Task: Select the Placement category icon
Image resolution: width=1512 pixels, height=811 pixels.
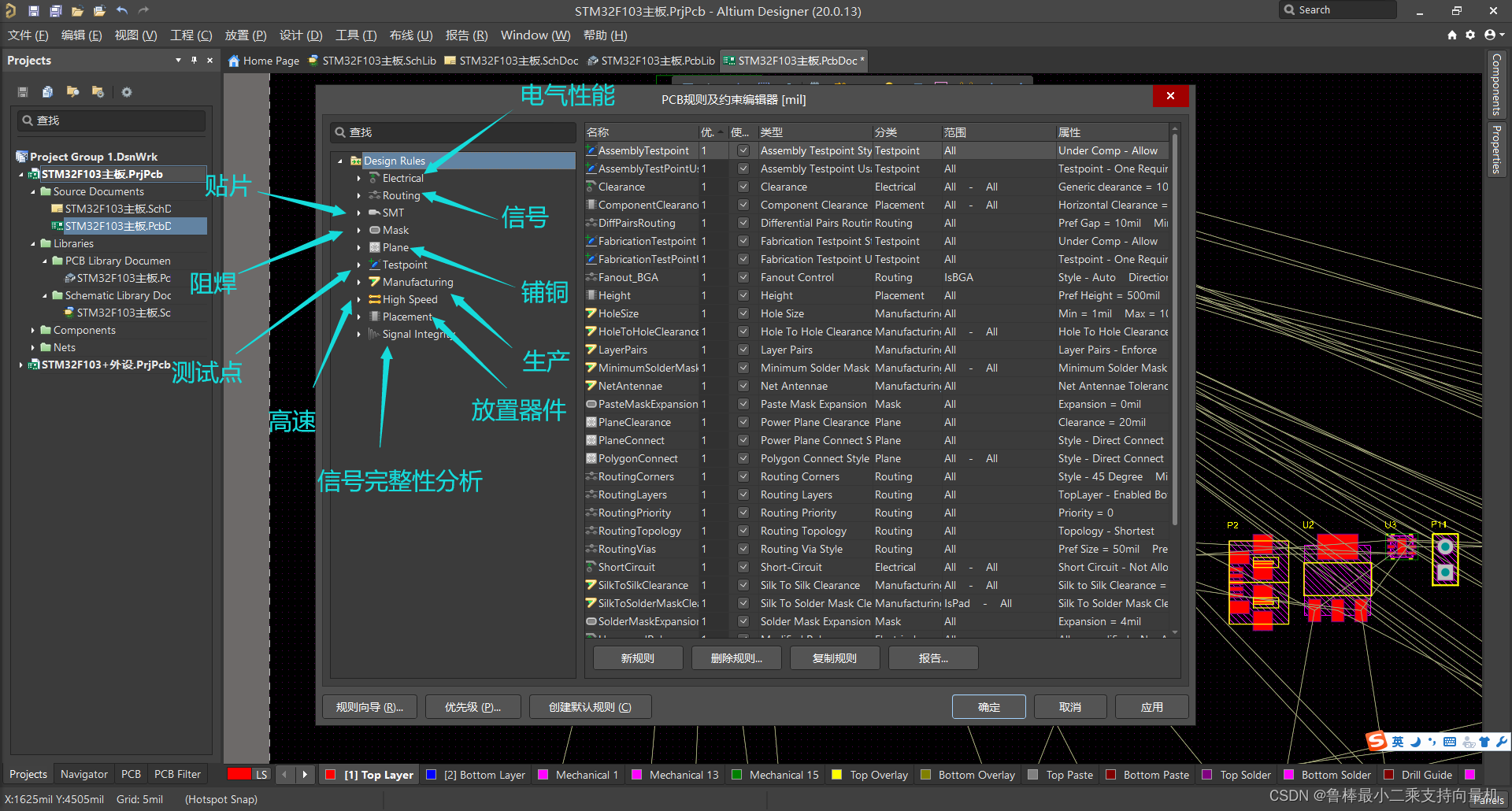Action: (375, 317)
